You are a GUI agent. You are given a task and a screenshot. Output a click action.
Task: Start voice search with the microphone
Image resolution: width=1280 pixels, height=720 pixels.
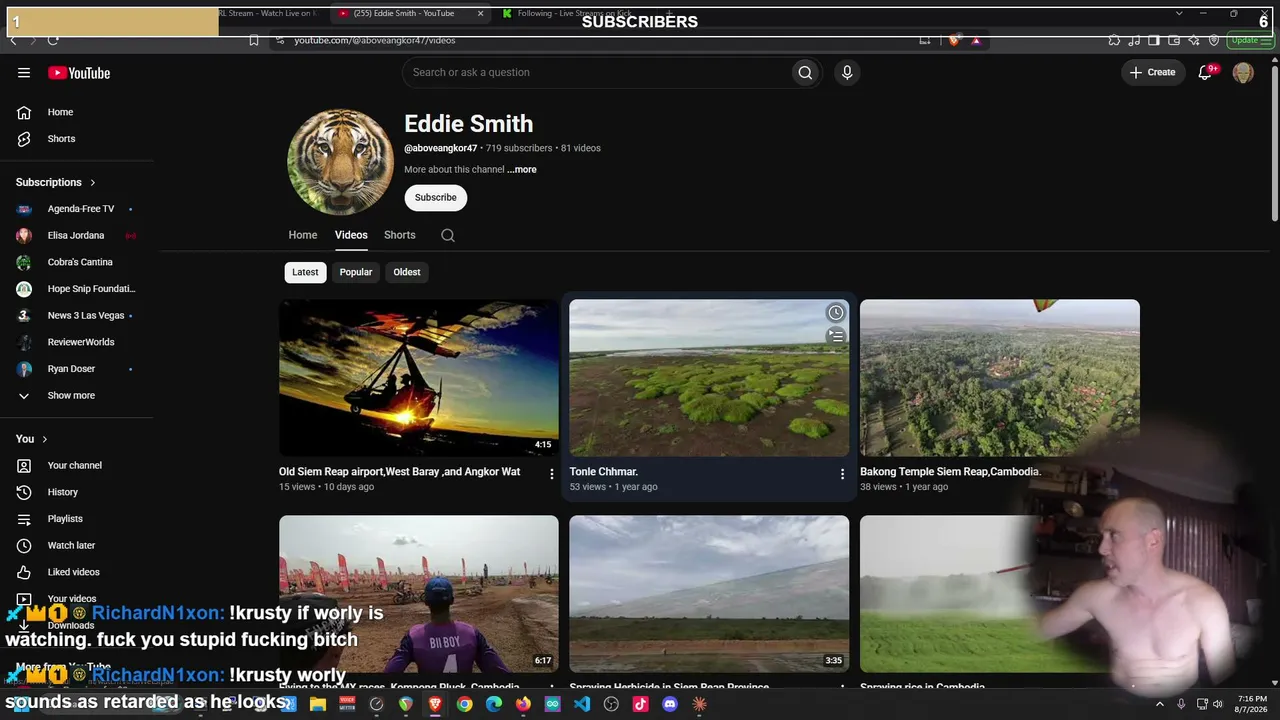[847, 72]
